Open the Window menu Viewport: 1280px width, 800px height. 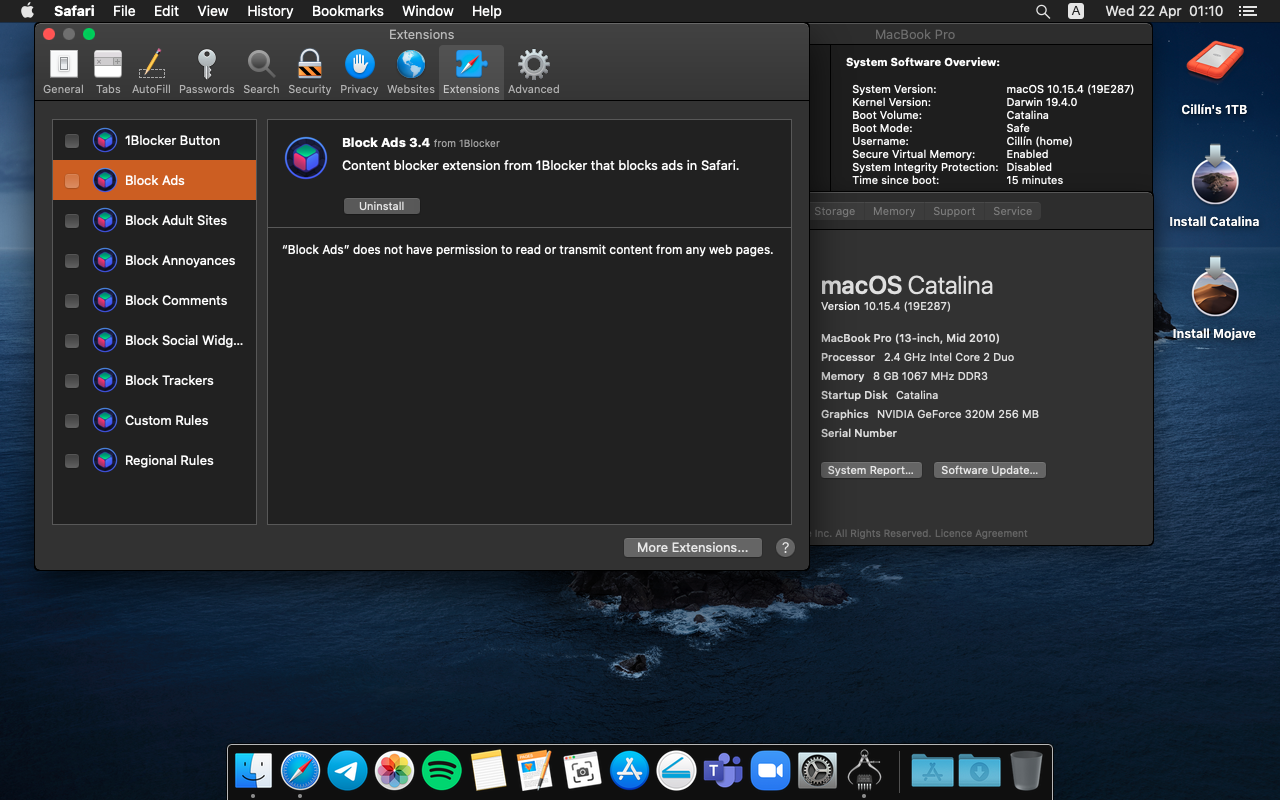click(428, 11)
